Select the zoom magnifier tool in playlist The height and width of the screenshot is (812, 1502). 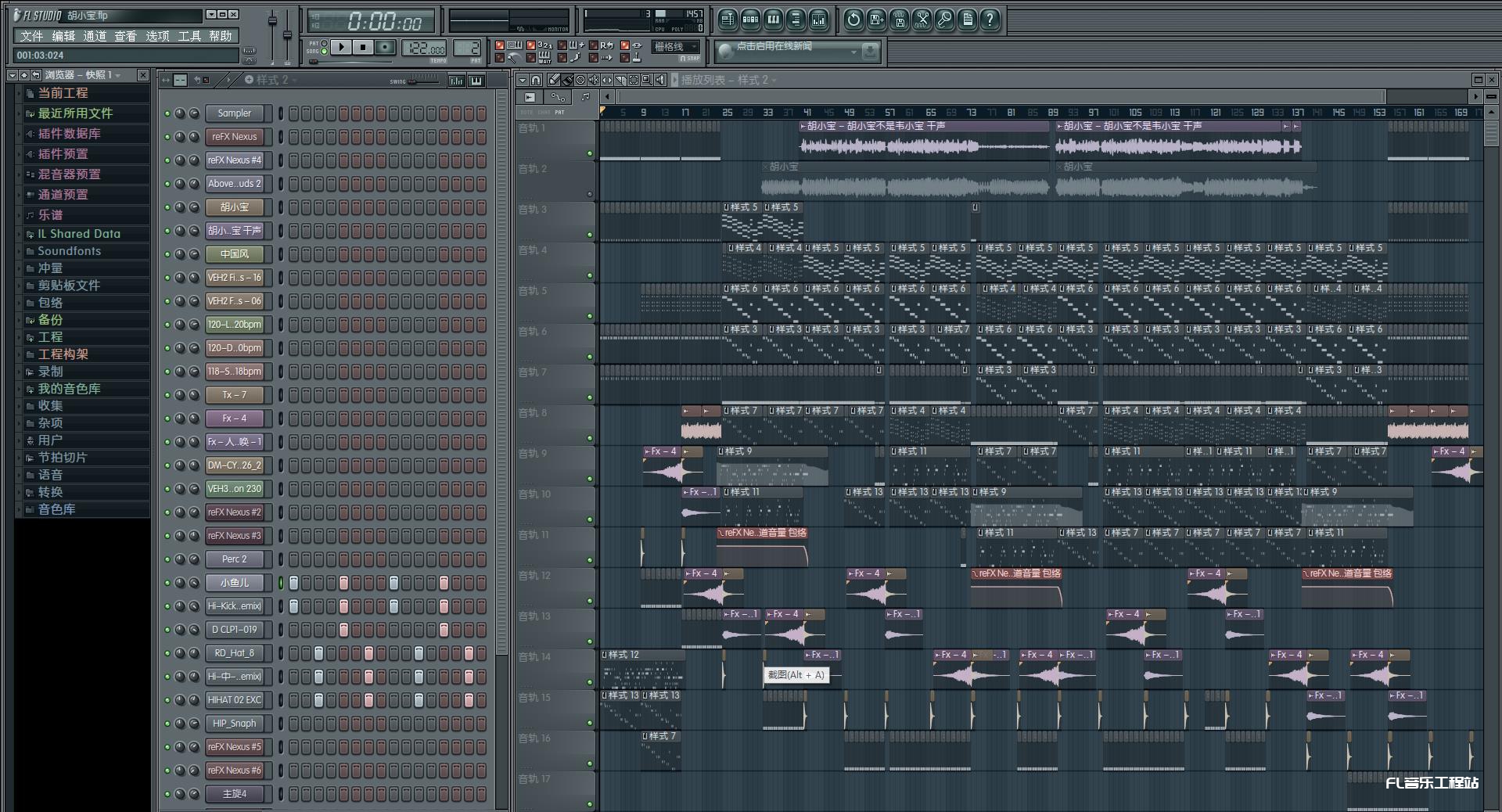coord(647,80)
